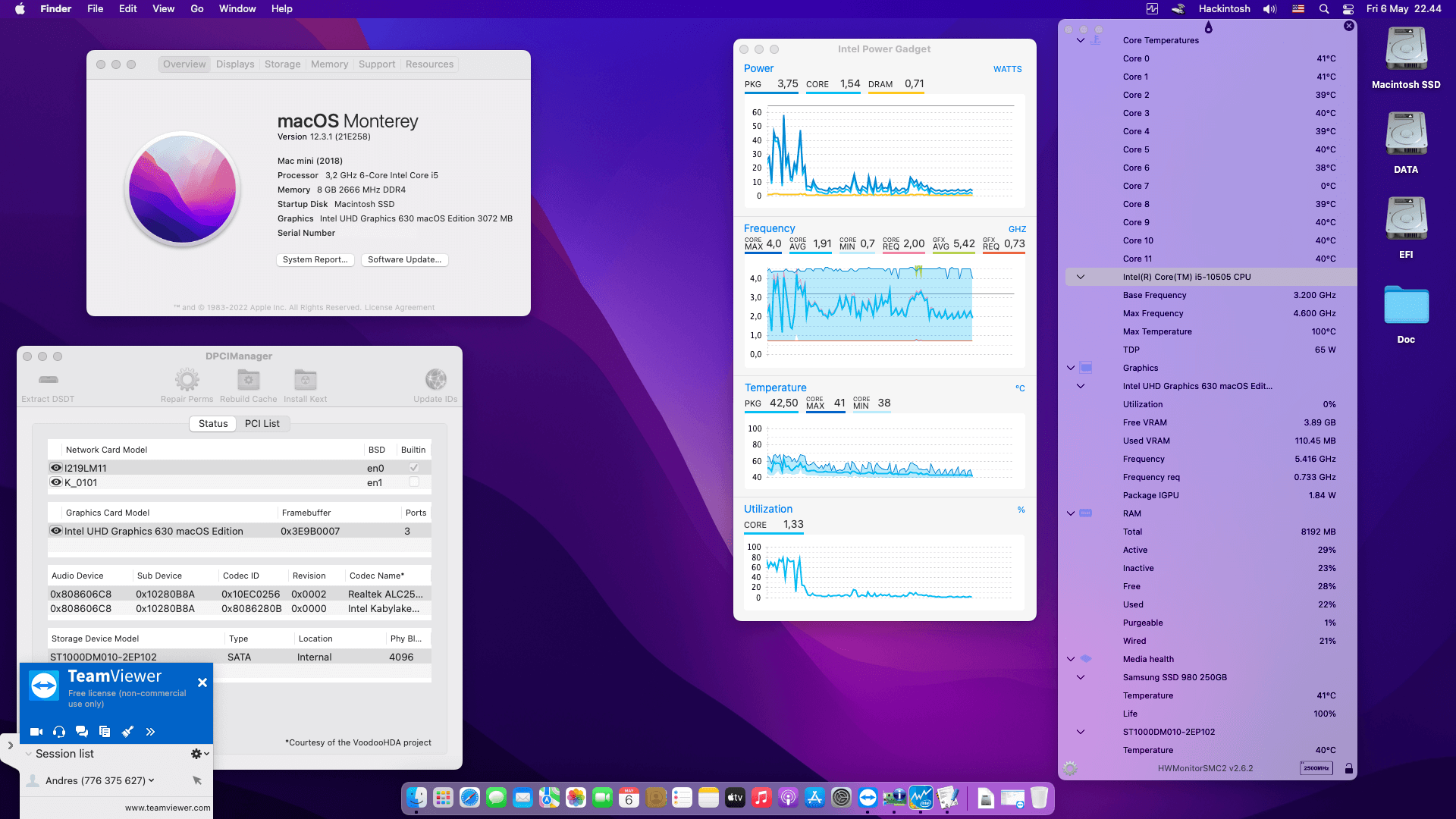The height and width of the screenshot is (819, 1456).
Task: Collapse the Core Temperatures group
Action: click(x=1081, y=40)
